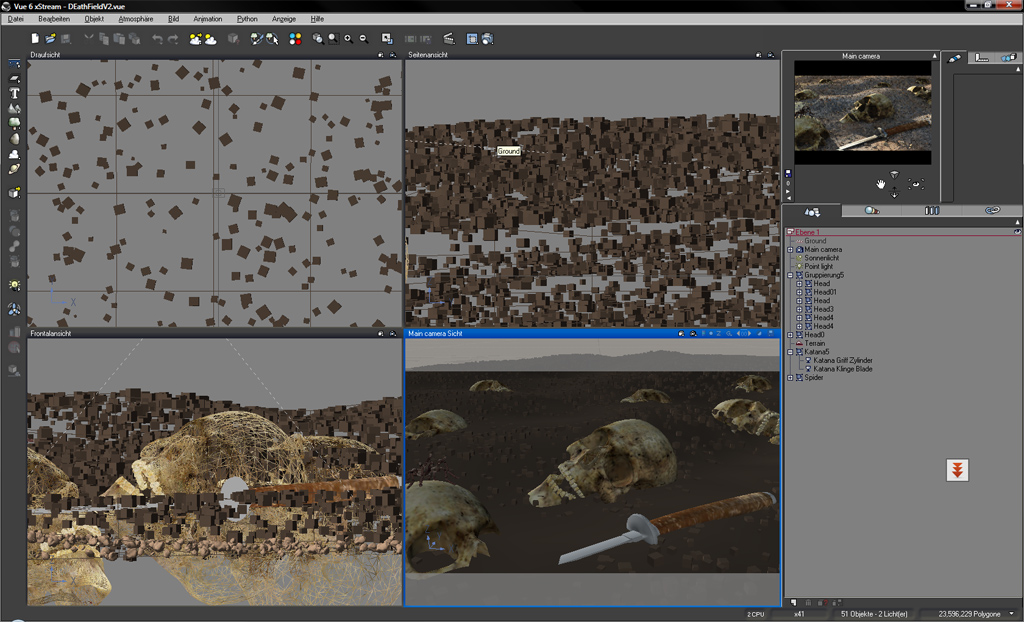Click the Open file folder icon
1024x622 pixels.
point(50,39)
